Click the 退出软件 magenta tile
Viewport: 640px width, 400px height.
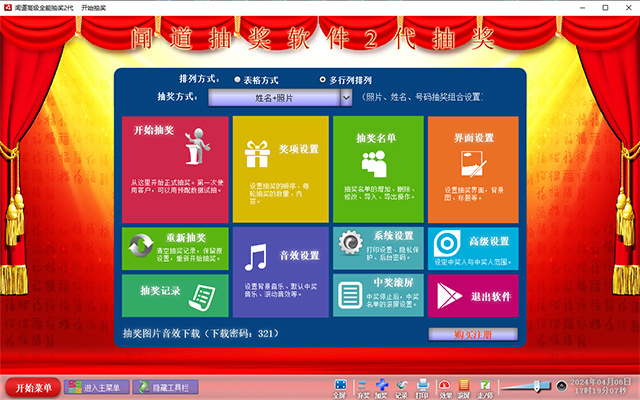point(473,296)
